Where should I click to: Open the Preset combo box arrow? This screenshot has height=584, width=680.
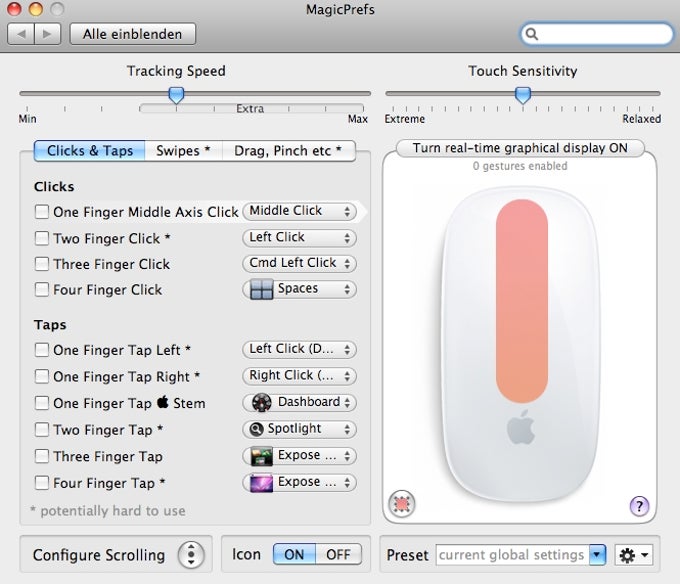[x=597, y=555]
